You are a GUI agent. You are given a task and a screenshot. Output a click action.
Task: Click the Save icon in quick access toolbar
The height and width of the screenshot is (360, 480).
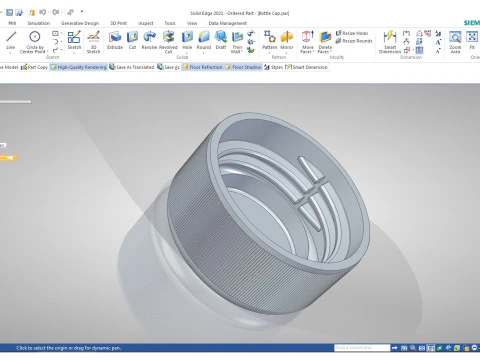(9, 13)
